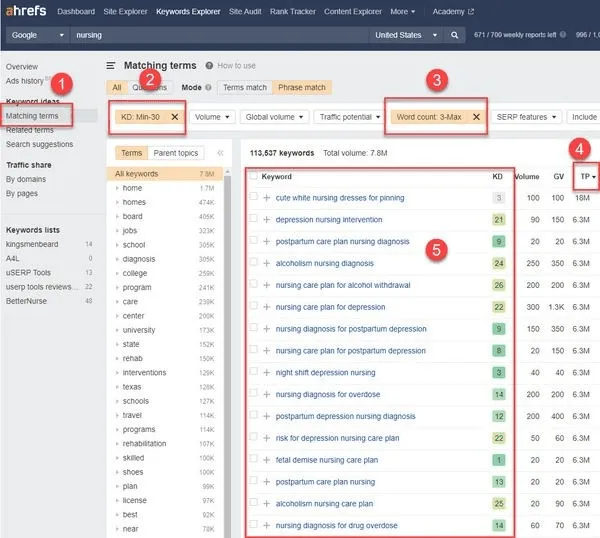Screen dimensions: 600x538
Task: Expand the 'home' term group
Action: coord(117,188)
